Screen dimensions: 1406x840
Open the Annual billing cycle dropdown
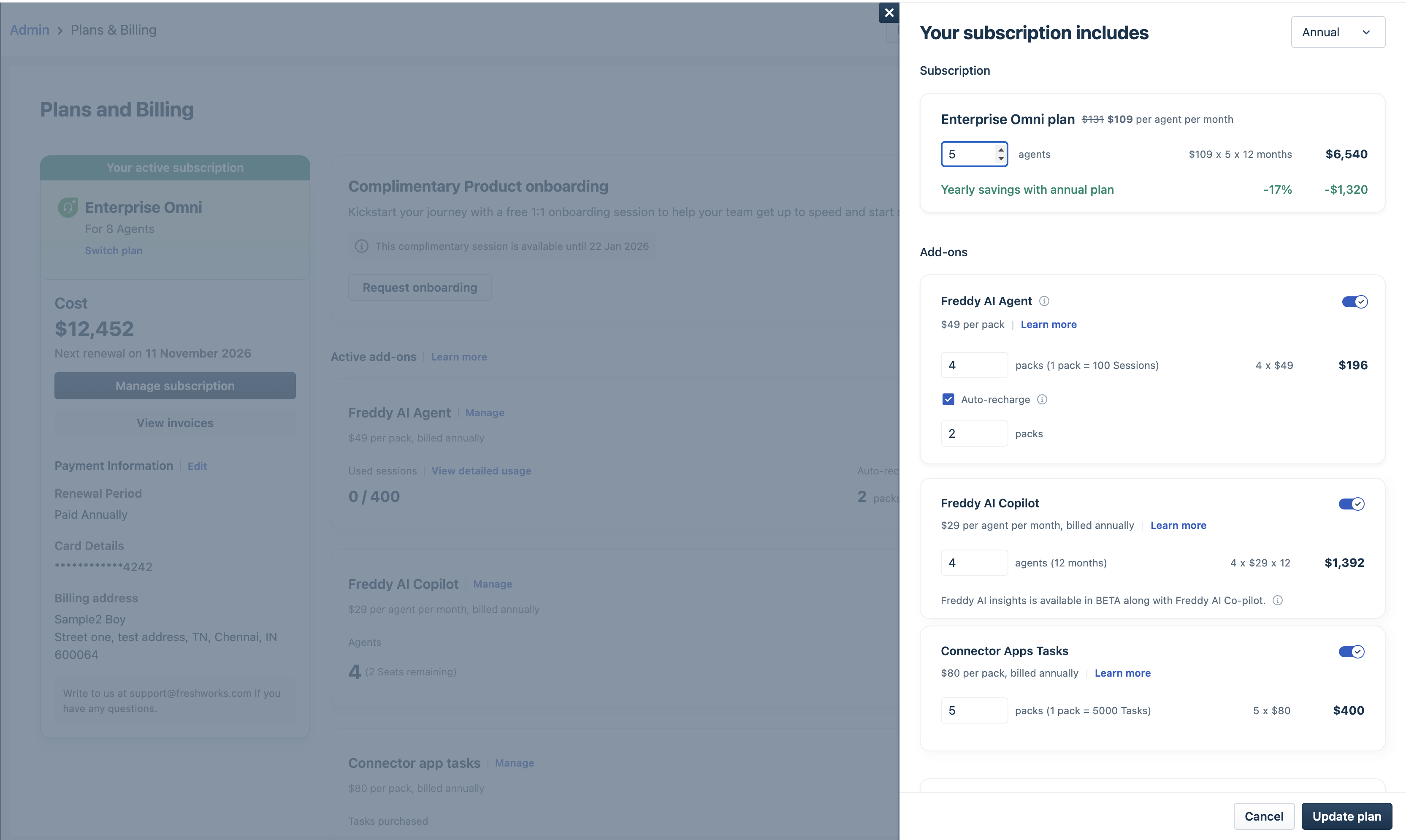point(1338,32)
